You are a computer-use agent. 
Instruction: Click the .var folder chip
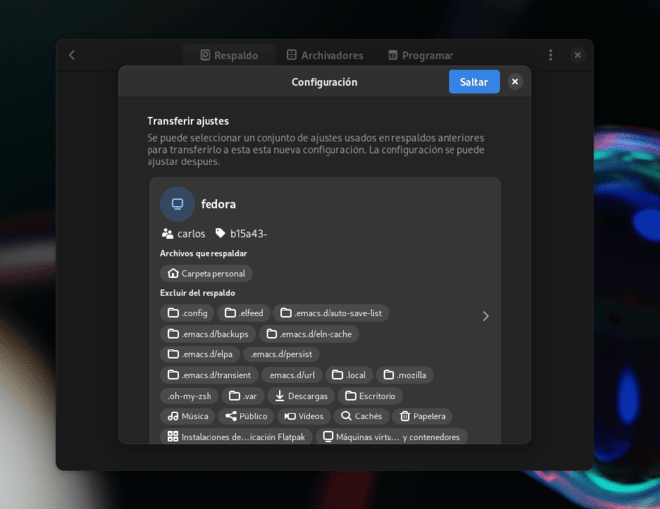243,396
